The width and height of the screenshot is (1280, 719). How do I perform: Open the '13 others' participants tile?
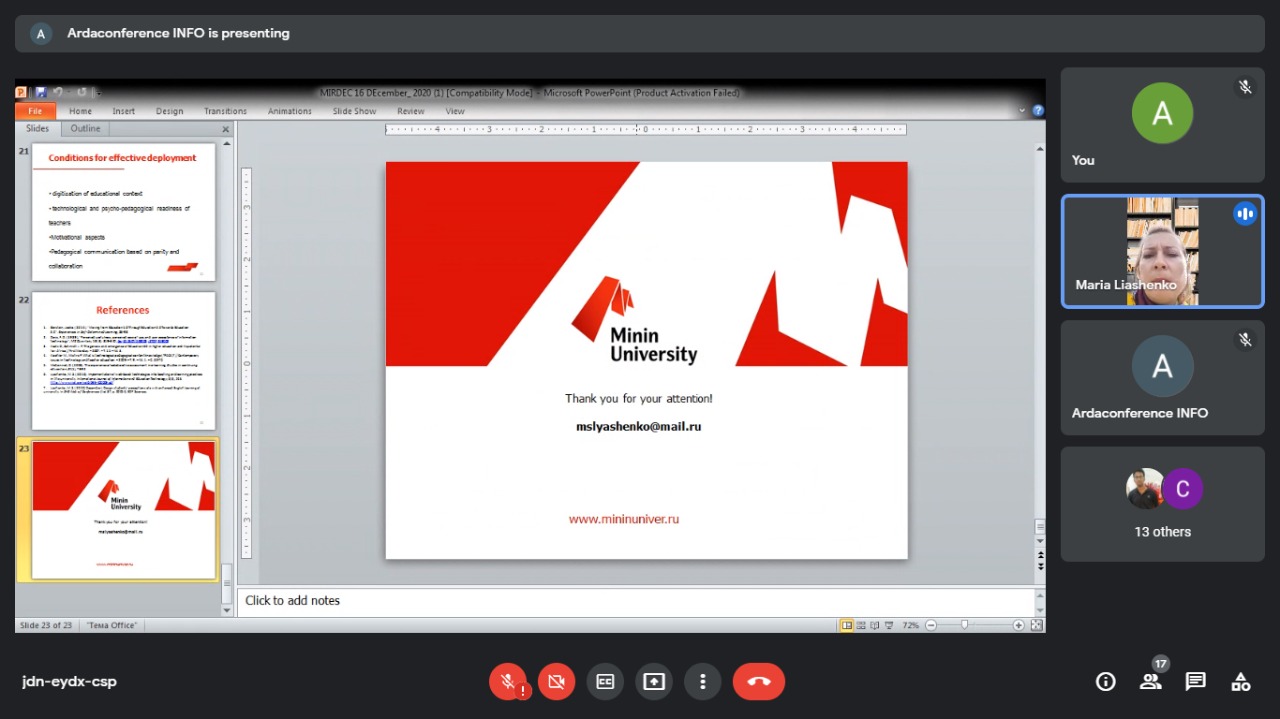pos(1162,503)
